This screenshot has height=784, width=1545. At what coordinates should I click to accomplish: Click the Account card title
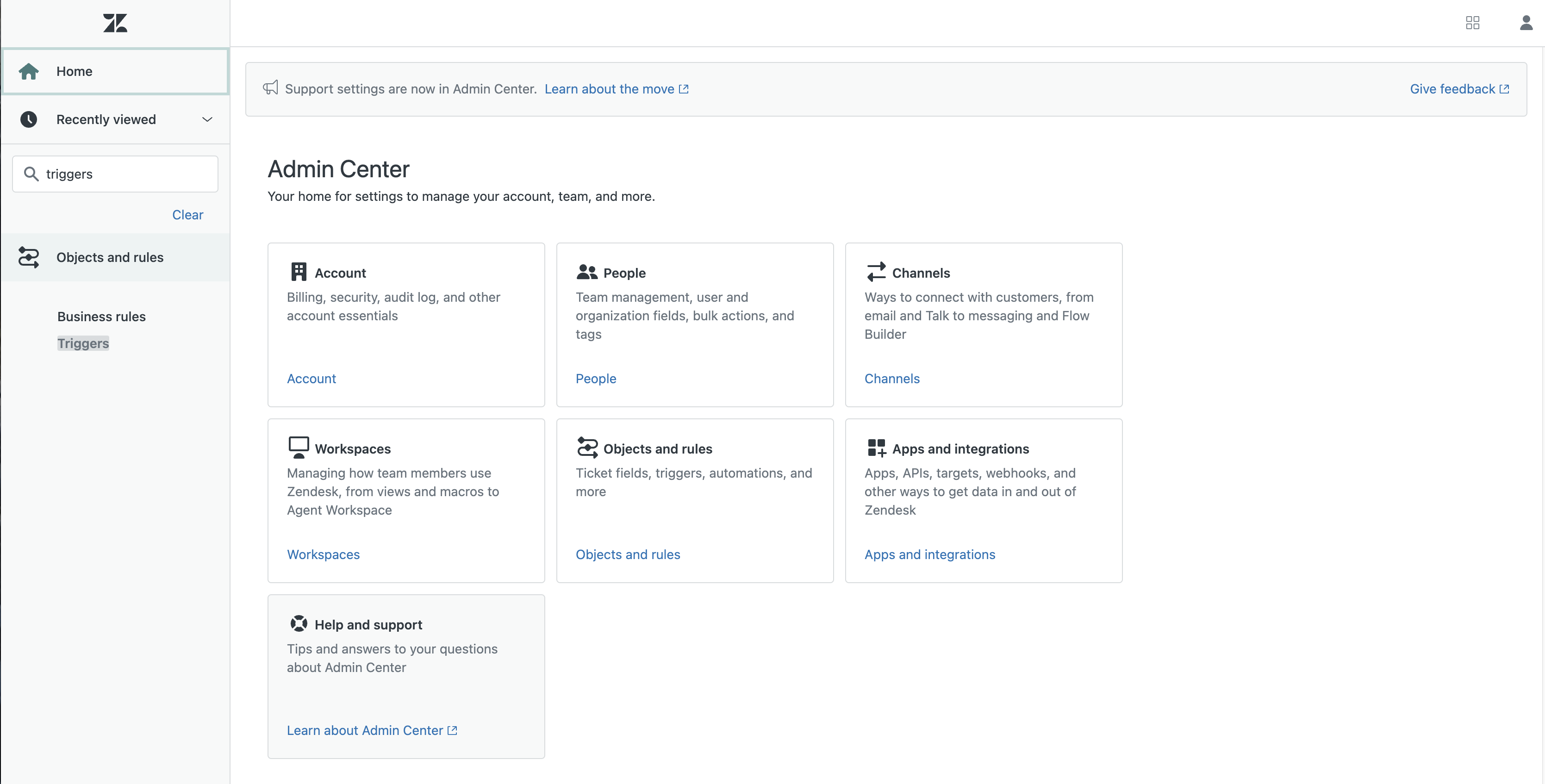tap(340, 273)
